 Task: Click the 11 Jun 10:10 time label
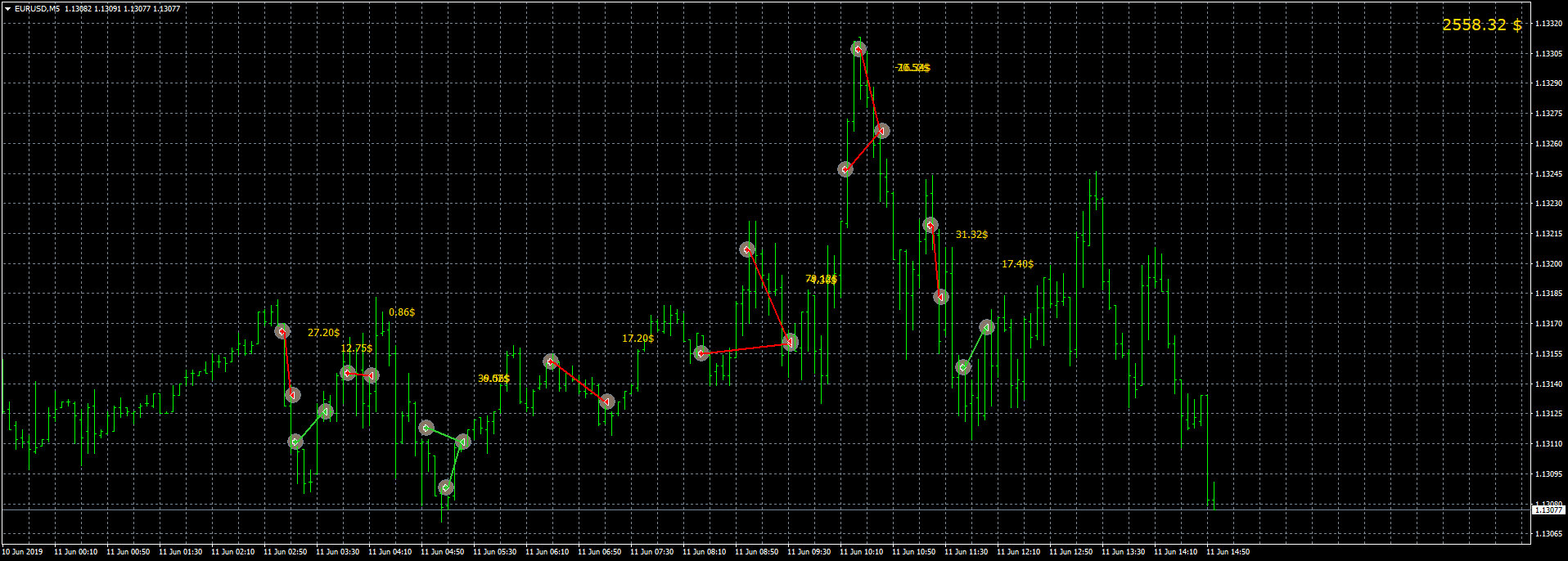point(861,552)
